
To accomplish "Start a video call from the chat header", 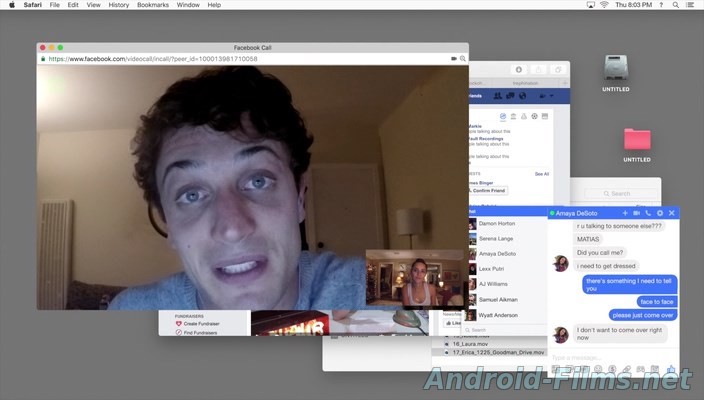I will coord(636,213).
